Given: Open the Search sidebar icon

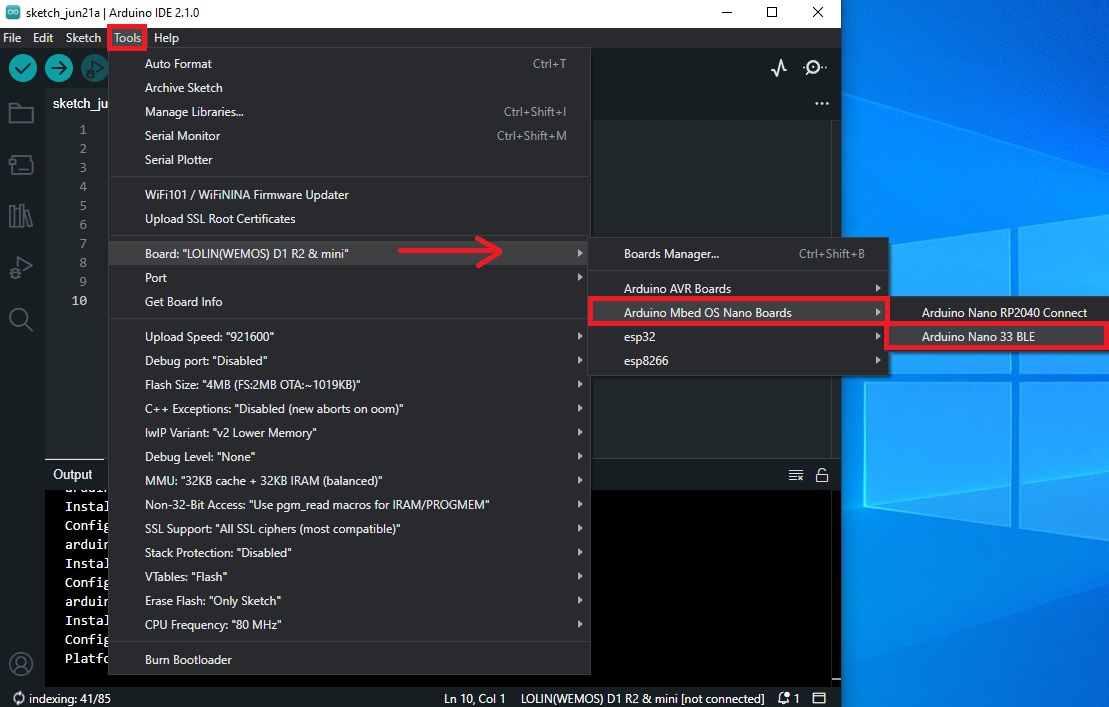Looking at the screenshot, I should (x=21, y=320).
